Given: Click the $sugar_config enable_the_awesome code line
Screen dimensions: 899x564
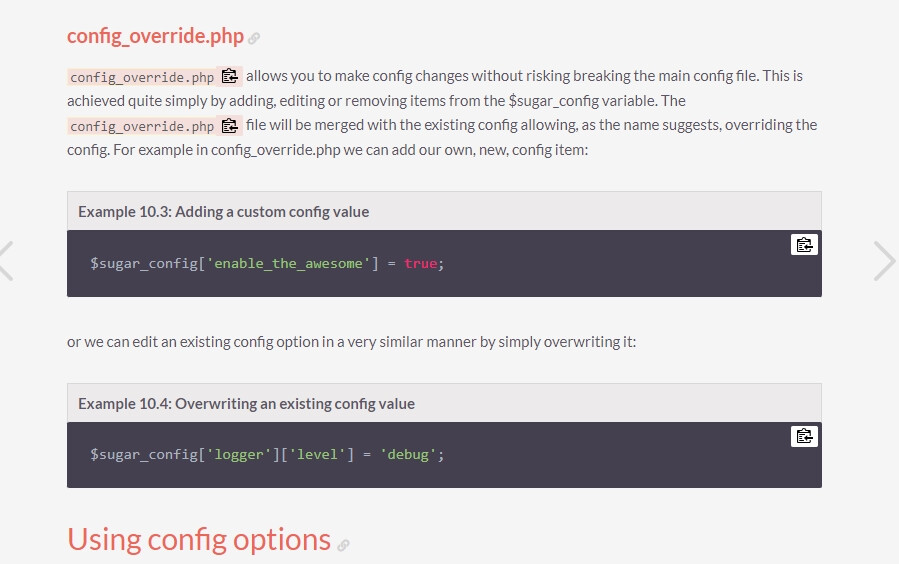Looking at the screenshot, I should tap(267, 264).
